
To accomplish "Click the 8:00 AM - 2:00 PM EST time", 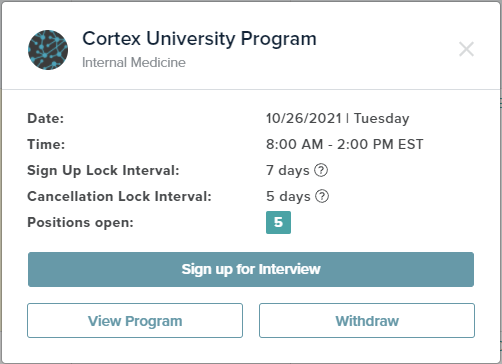I will tap(345, 144).
